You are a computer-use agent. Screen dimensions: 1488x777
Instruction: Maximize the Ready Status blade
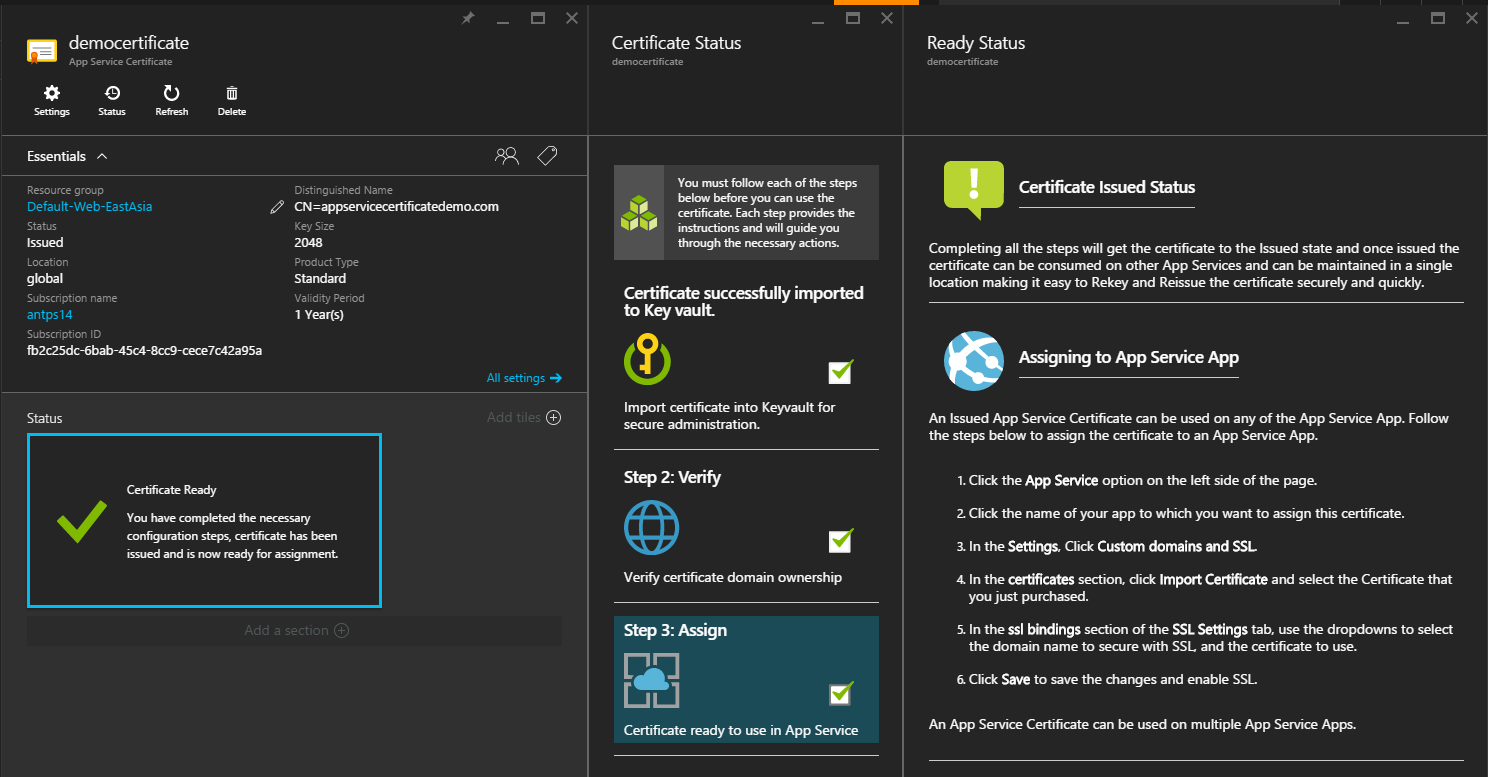[x=1437, y=18]
